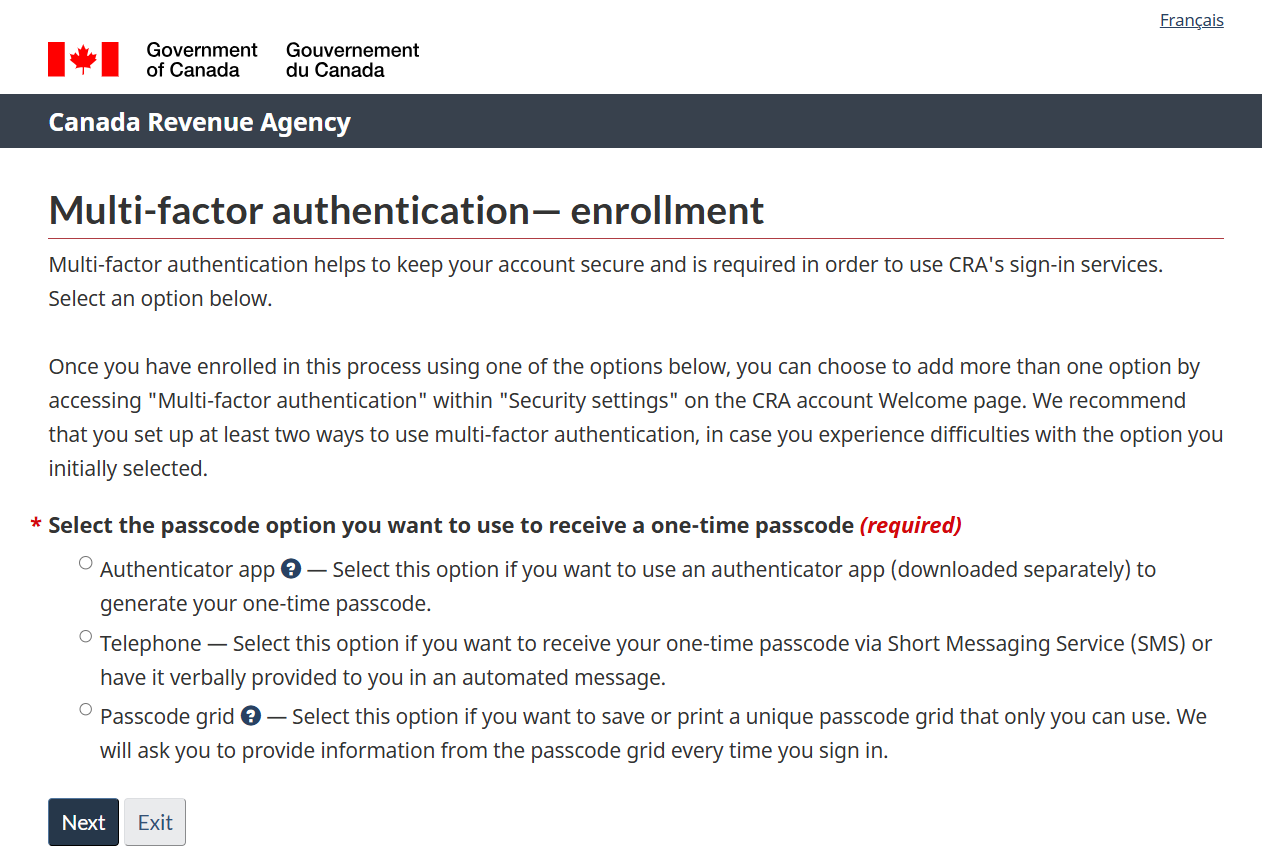This screenshot has height=848, width=1262.
Task: Click the "Passcode grid" option label text
Action: (167, 717)
